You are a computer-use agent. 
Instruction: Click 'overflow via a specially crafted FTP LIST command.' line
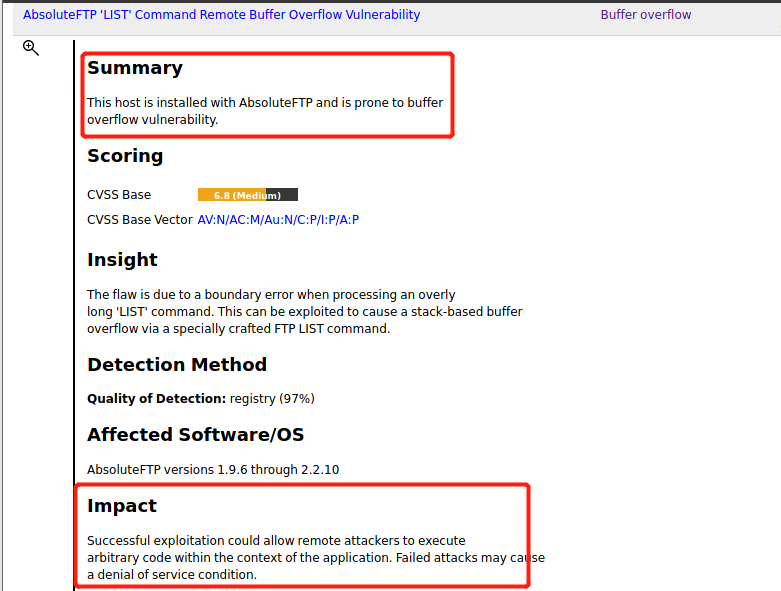tap(239, 329)
